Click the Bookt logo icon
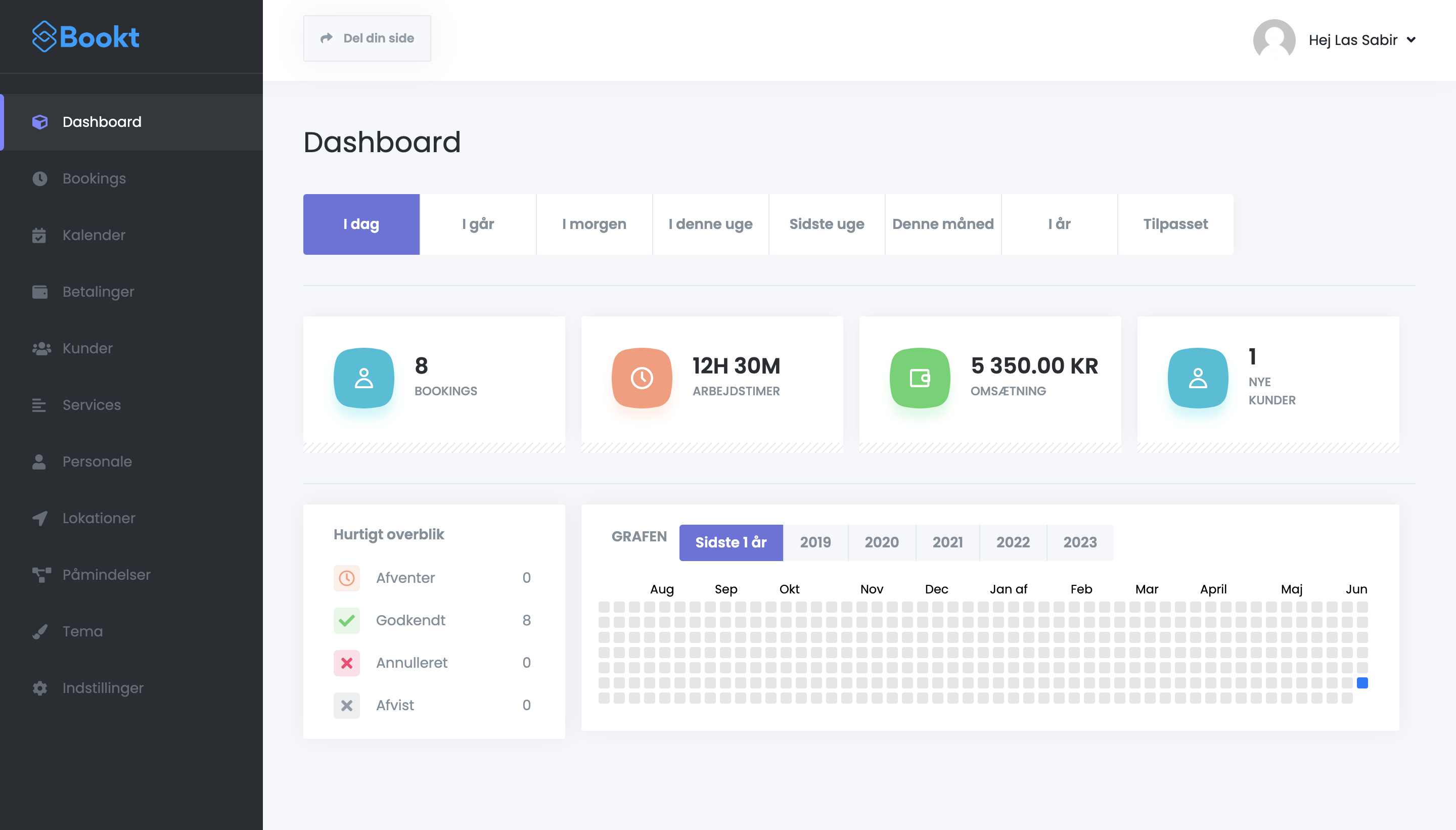 44,37
